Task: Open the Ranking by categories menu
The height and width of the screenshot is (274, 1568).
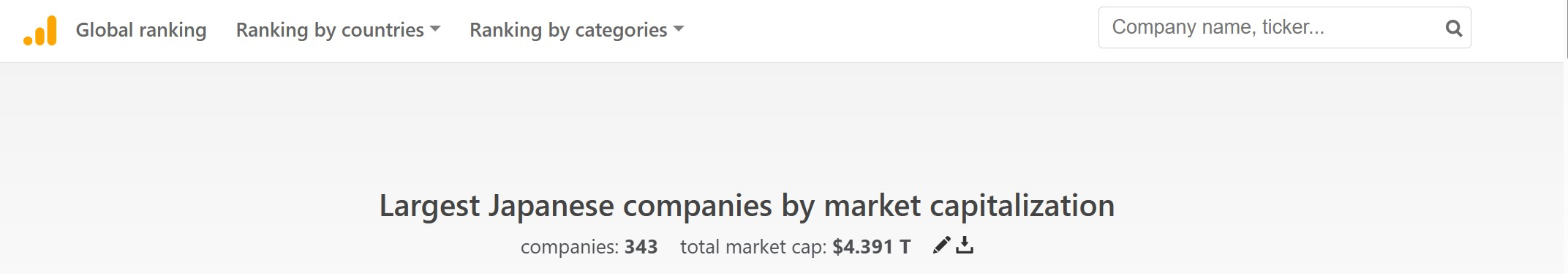Action: pyautogui.click(x=576, y=30)
